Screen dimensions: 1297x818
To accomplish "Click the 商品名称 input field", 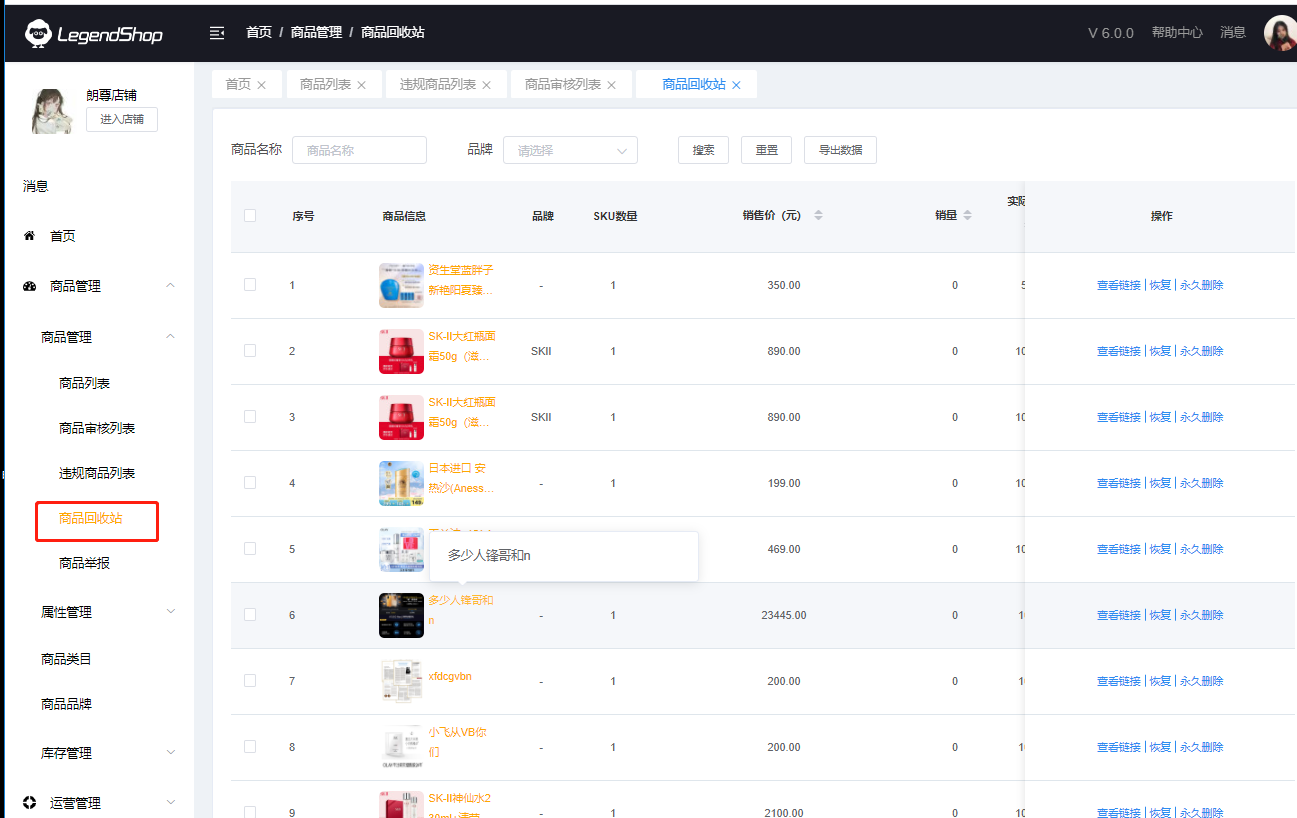I will click(x=359, y=151).
